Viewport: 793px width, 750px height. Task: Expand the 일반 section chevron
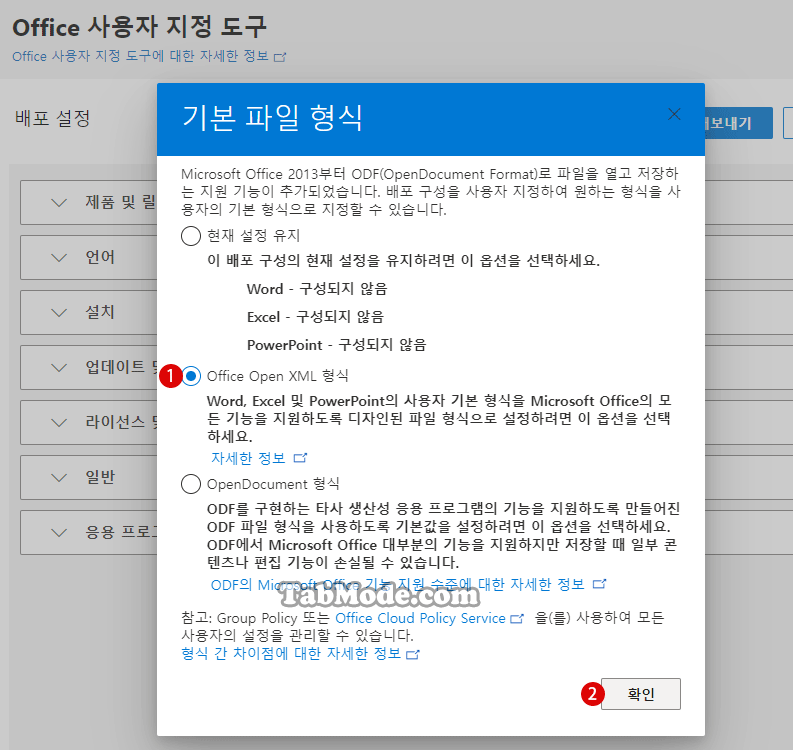pos(59,477)
